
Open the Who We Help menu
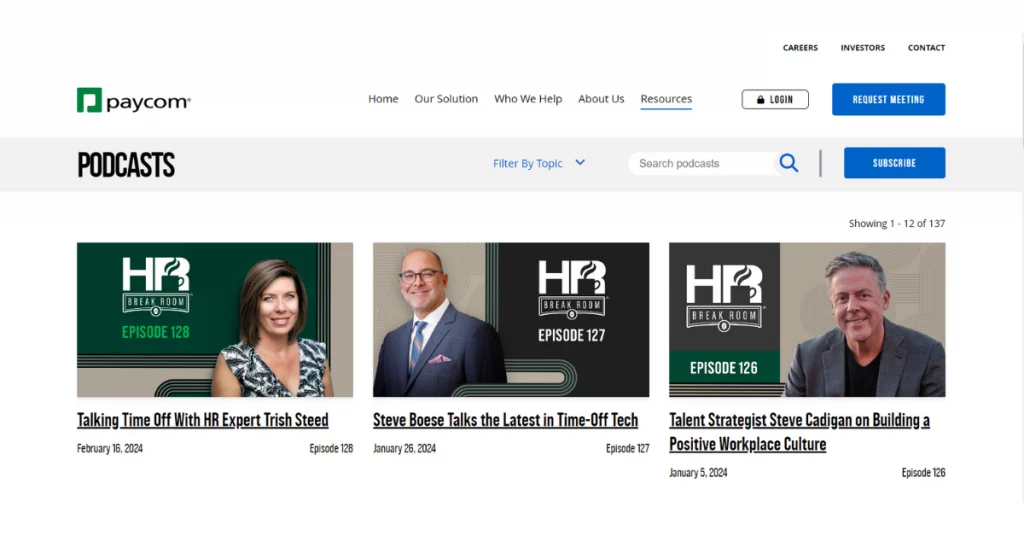tap(528, 99)
